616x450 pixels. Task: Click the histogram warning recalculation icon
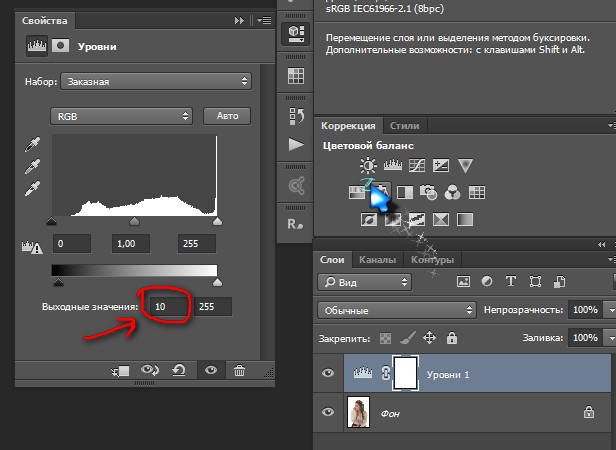(x=32, y=247)
